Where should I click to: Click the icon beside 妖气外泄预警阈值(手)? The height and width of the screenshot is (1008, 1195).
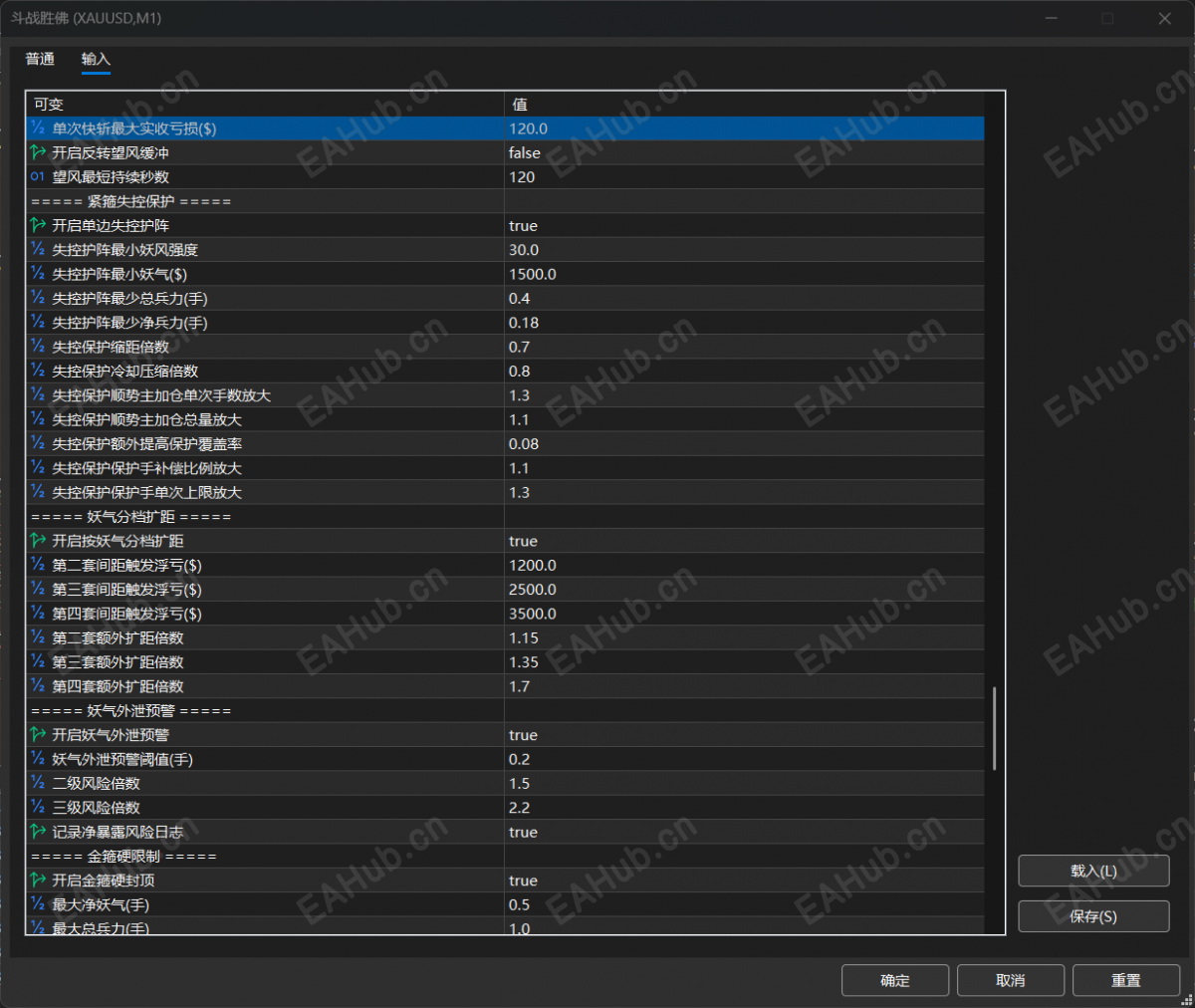click(x=38, y=759)
